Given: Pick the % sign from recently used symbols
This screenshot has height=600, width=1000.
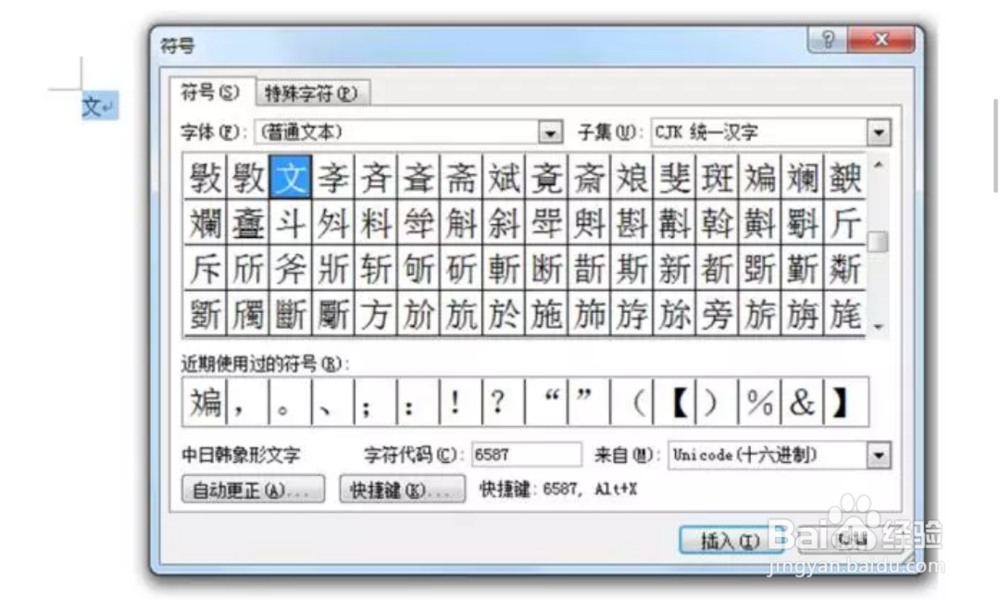Looking at the screenshot, I should pos(758,399).
